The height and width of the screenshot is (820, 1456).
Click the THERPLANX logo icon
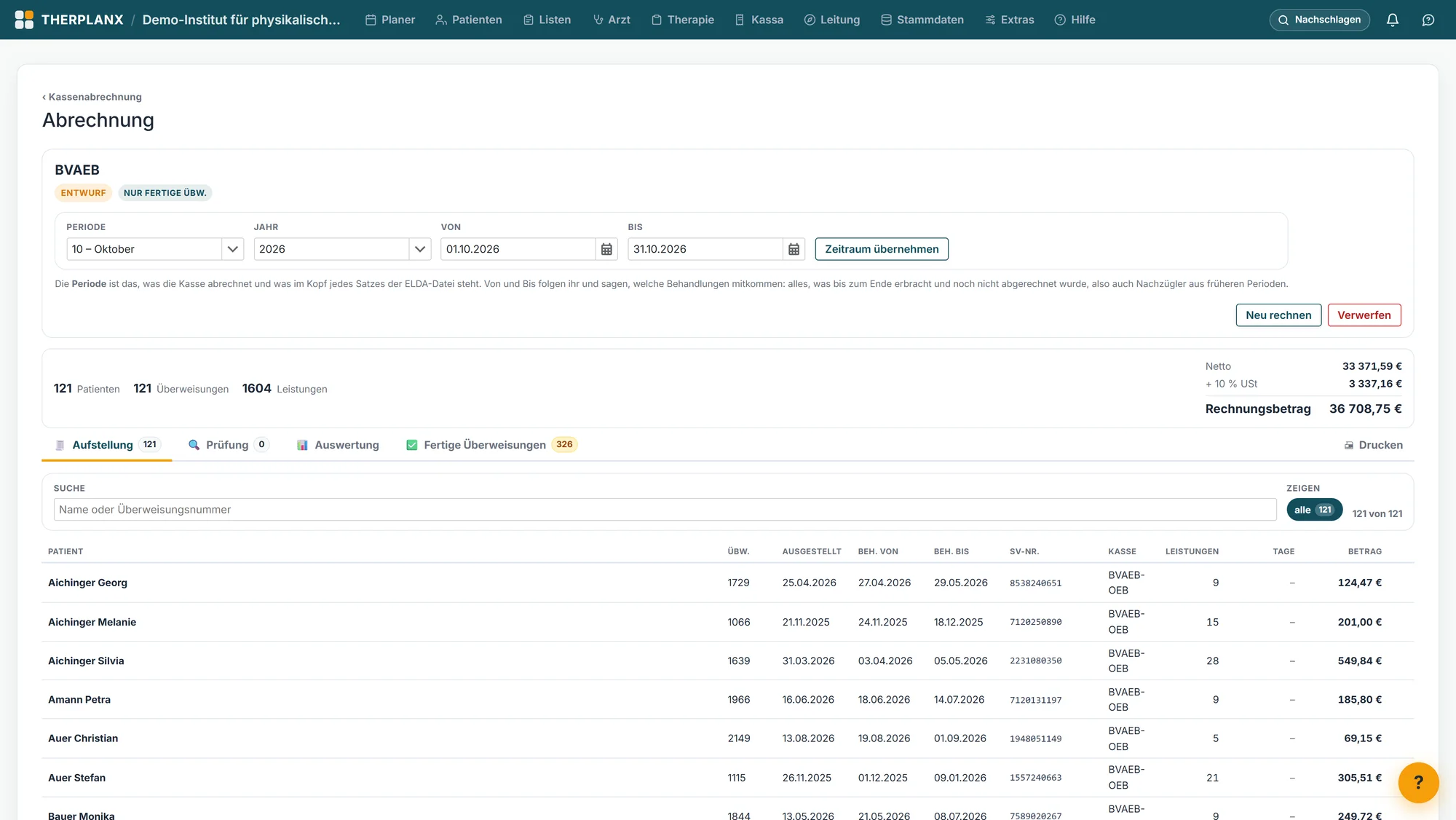[24, 20]
